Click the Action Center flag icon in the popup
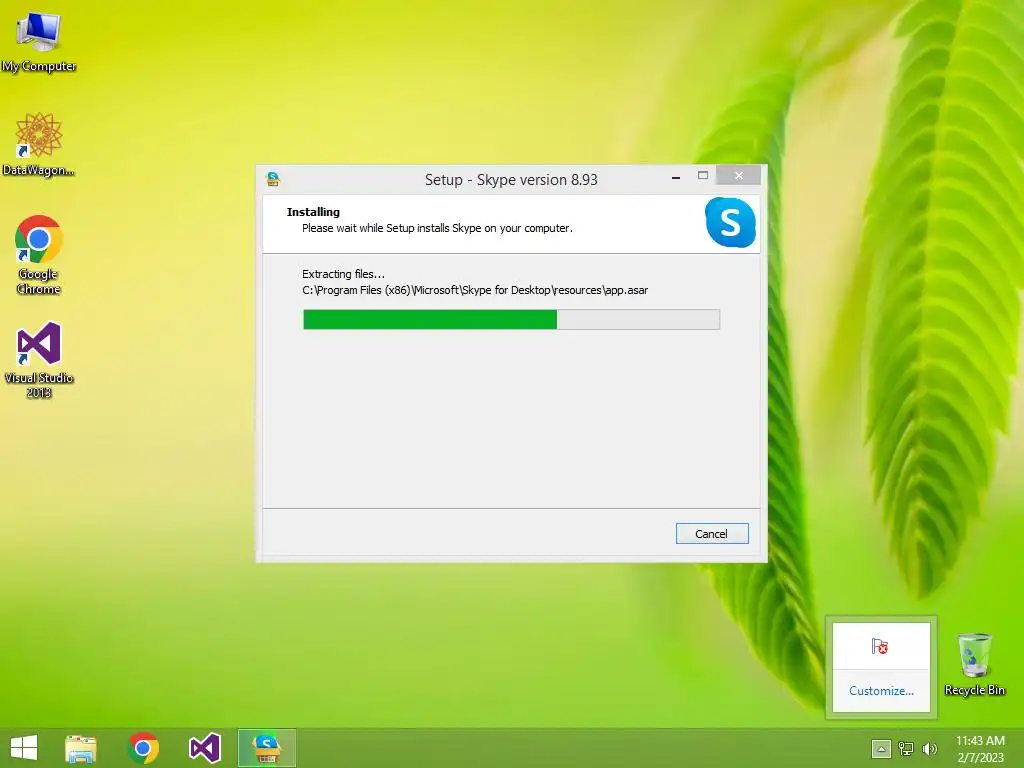 click(880, 647)
